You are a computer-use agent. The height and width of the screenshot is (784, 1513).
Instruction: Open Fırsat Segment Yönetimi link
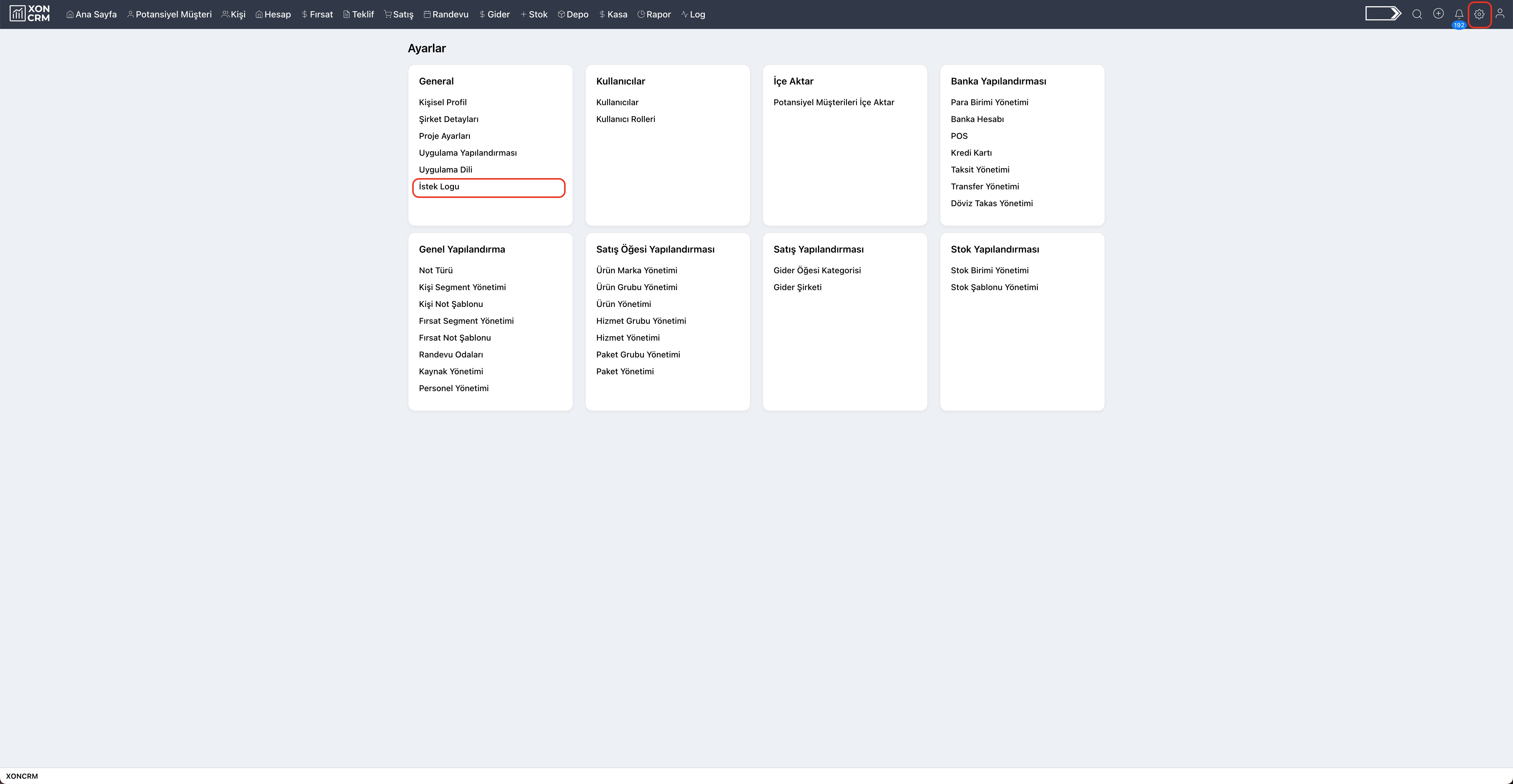click(x=466, y=321)
